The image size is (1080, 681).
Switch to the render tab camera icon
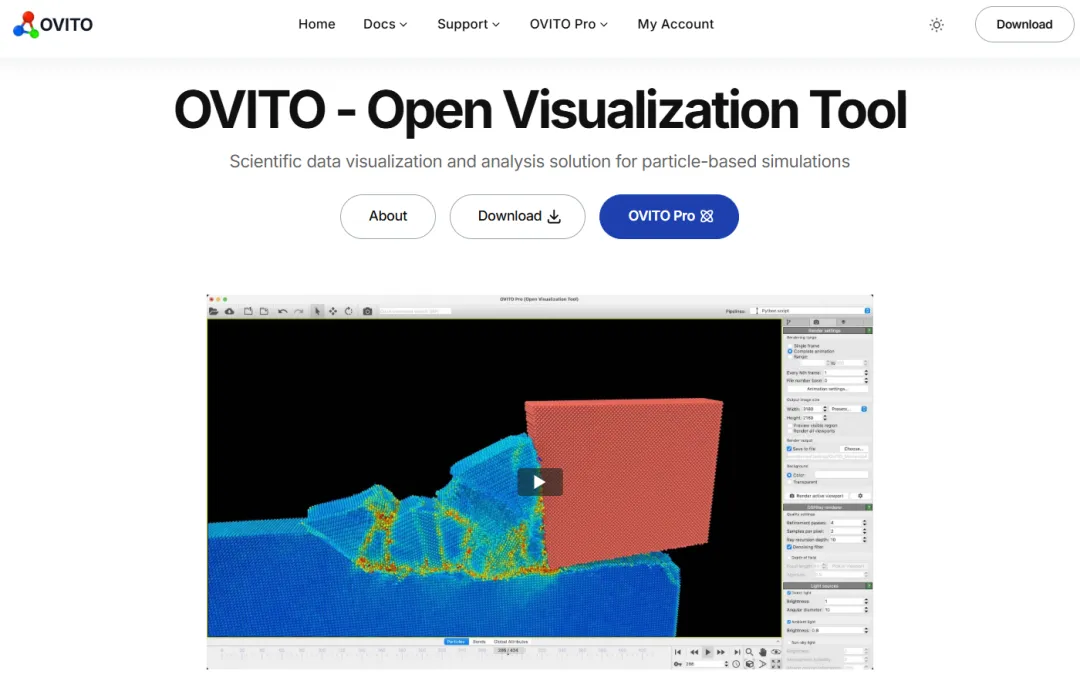[x=816, y=322]
